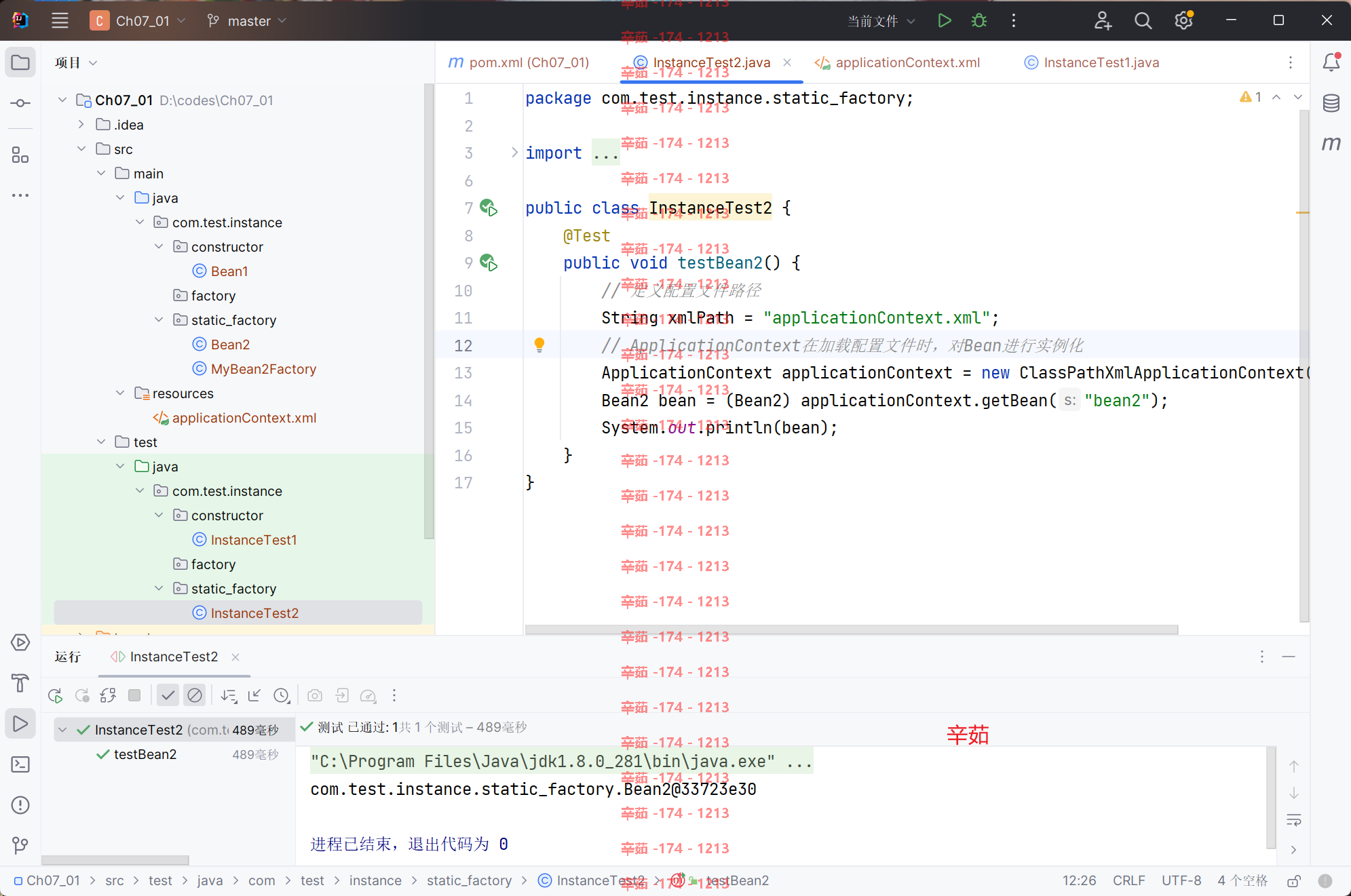Screen dimensions: 1351x896
Task: Open the Run tool window
Action: coord(20,724)
